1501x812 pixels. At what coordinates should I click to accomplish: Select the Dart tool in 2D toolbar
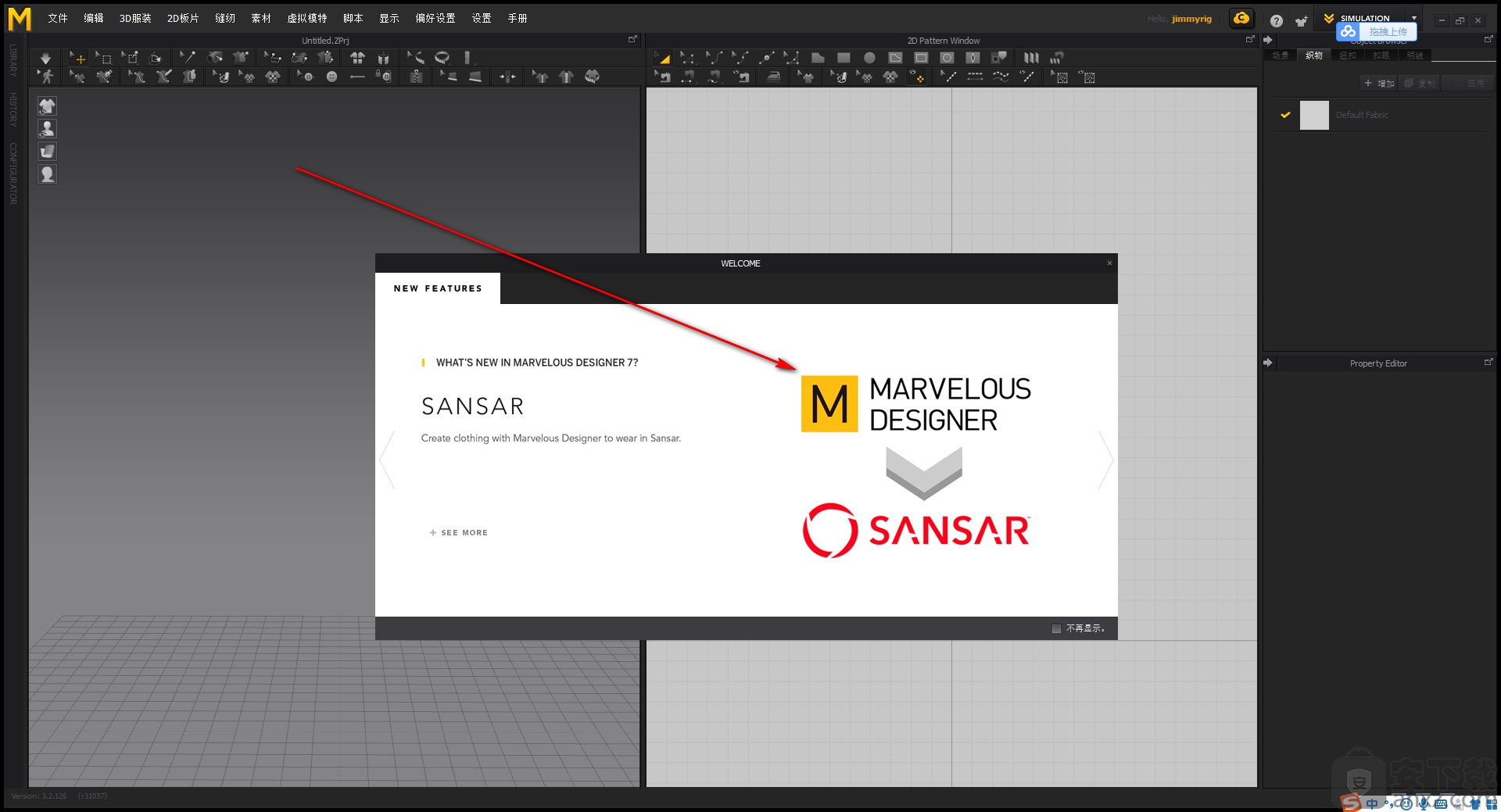973,58
